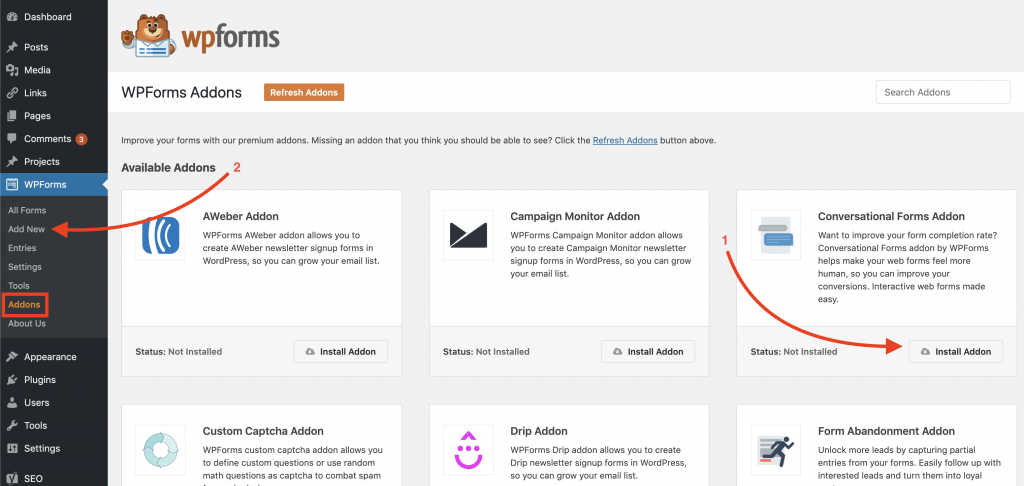Click the AWeber addon logo
The height and width of the screenshot is (486, 1024).
(161, 235)
